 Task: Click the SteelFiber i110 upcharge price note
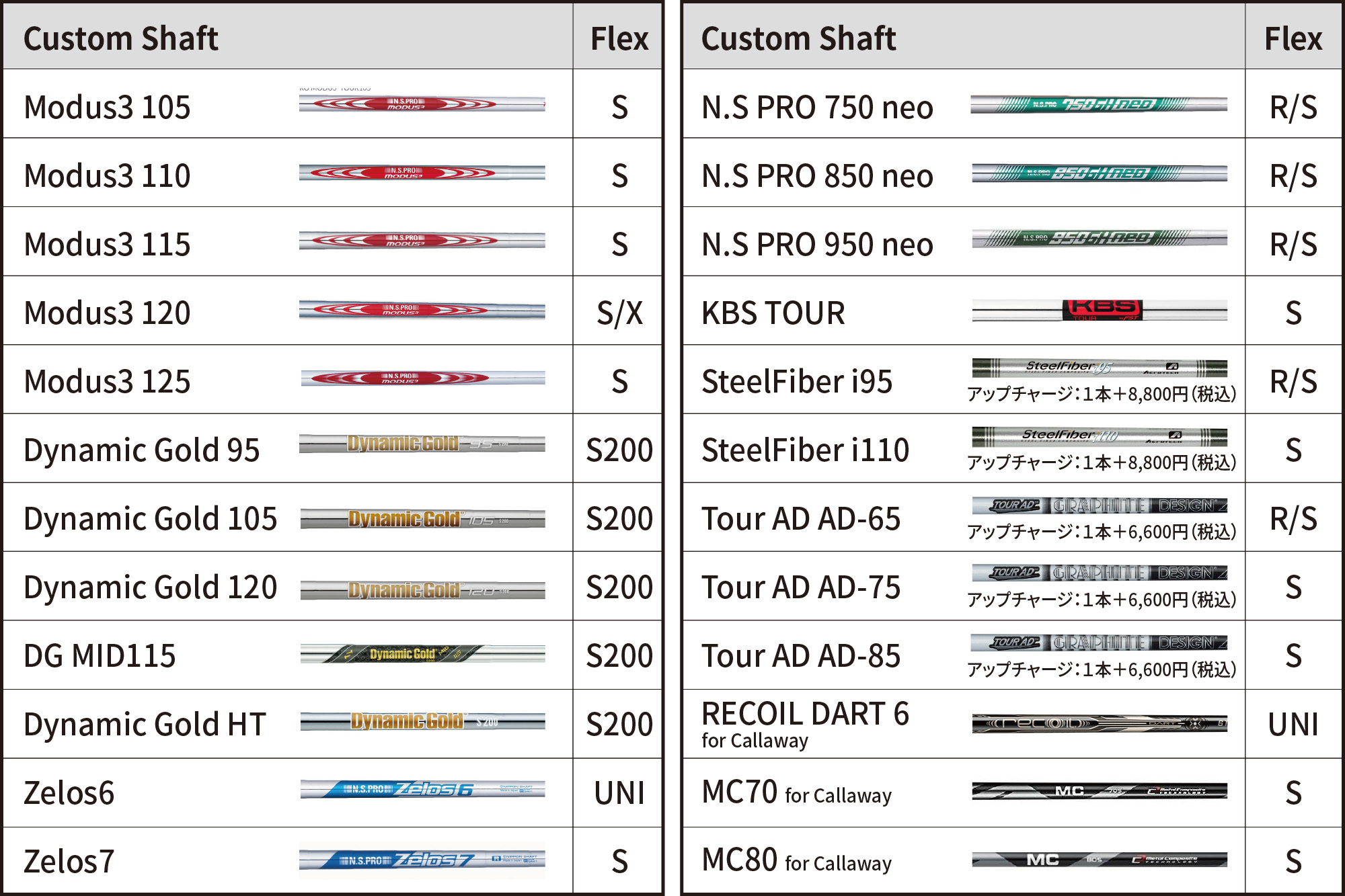1102,462
